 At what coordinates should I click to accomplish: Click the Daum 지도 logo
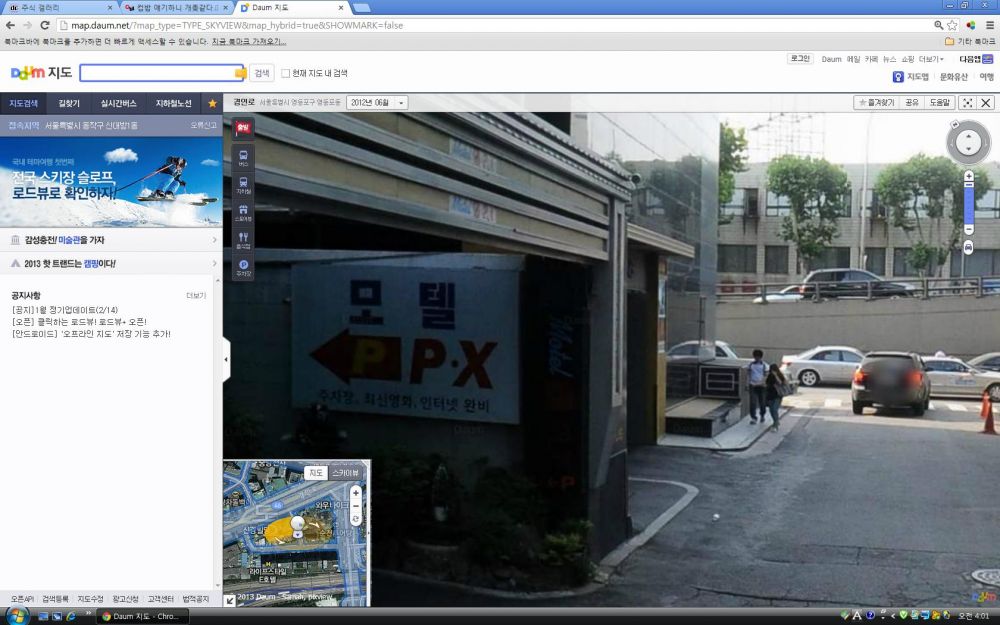point(41,73)
